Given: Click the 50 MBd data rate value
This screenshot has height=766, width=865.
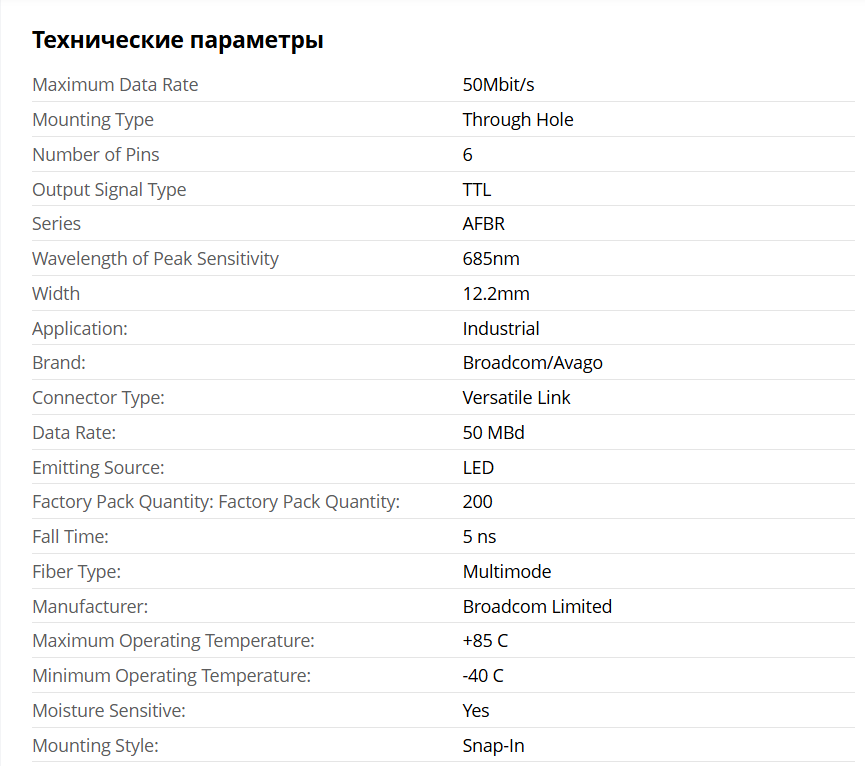Looking at the screenshot, I should (x=493, y=433).
